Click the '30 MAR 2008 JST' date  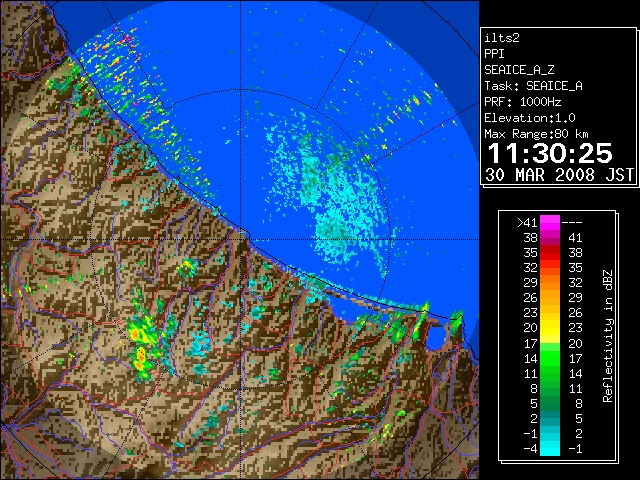coord(560,175)
